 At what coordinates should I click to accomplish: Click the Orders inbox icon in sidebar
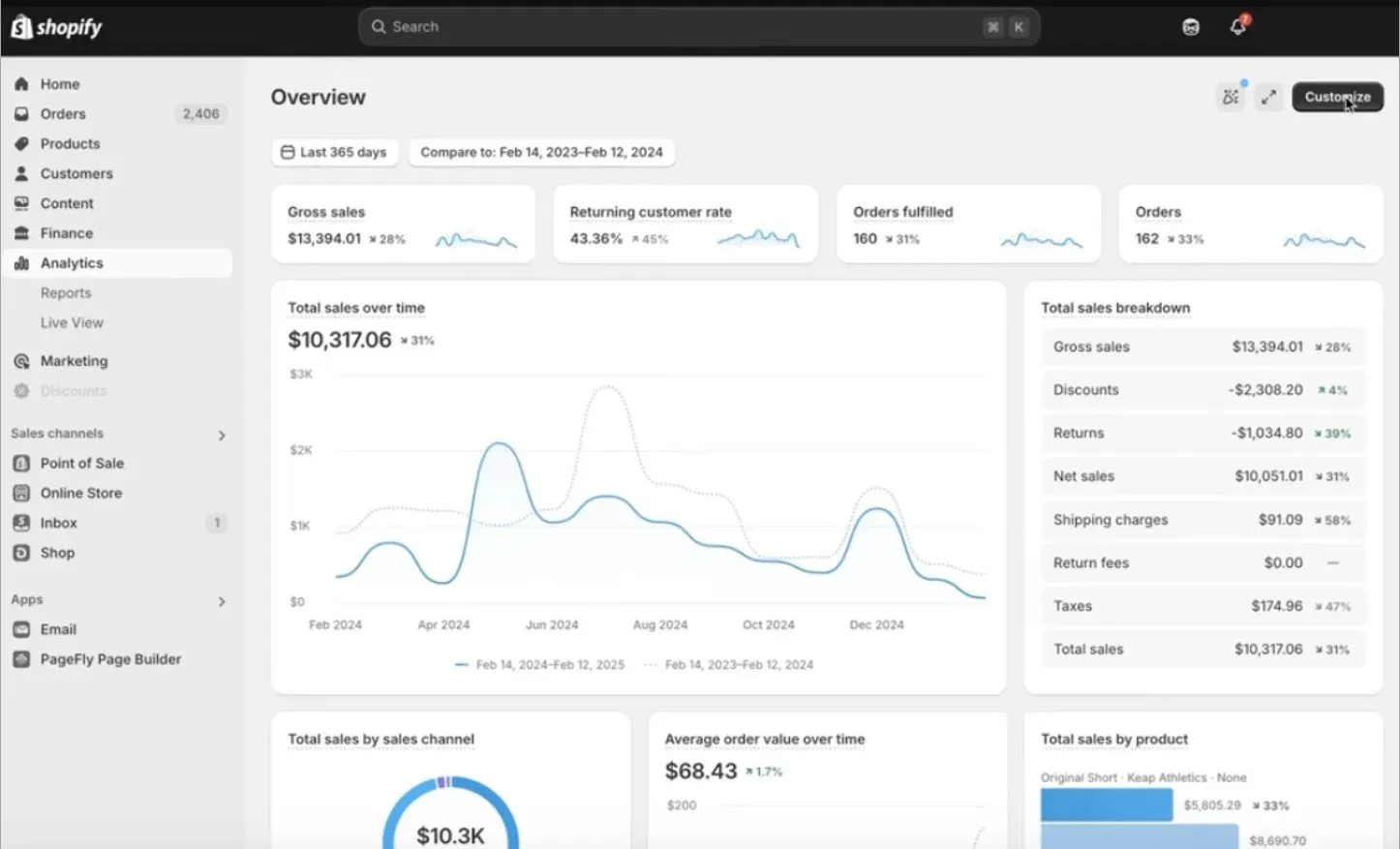pyautogui.click(x=21, y=114)
